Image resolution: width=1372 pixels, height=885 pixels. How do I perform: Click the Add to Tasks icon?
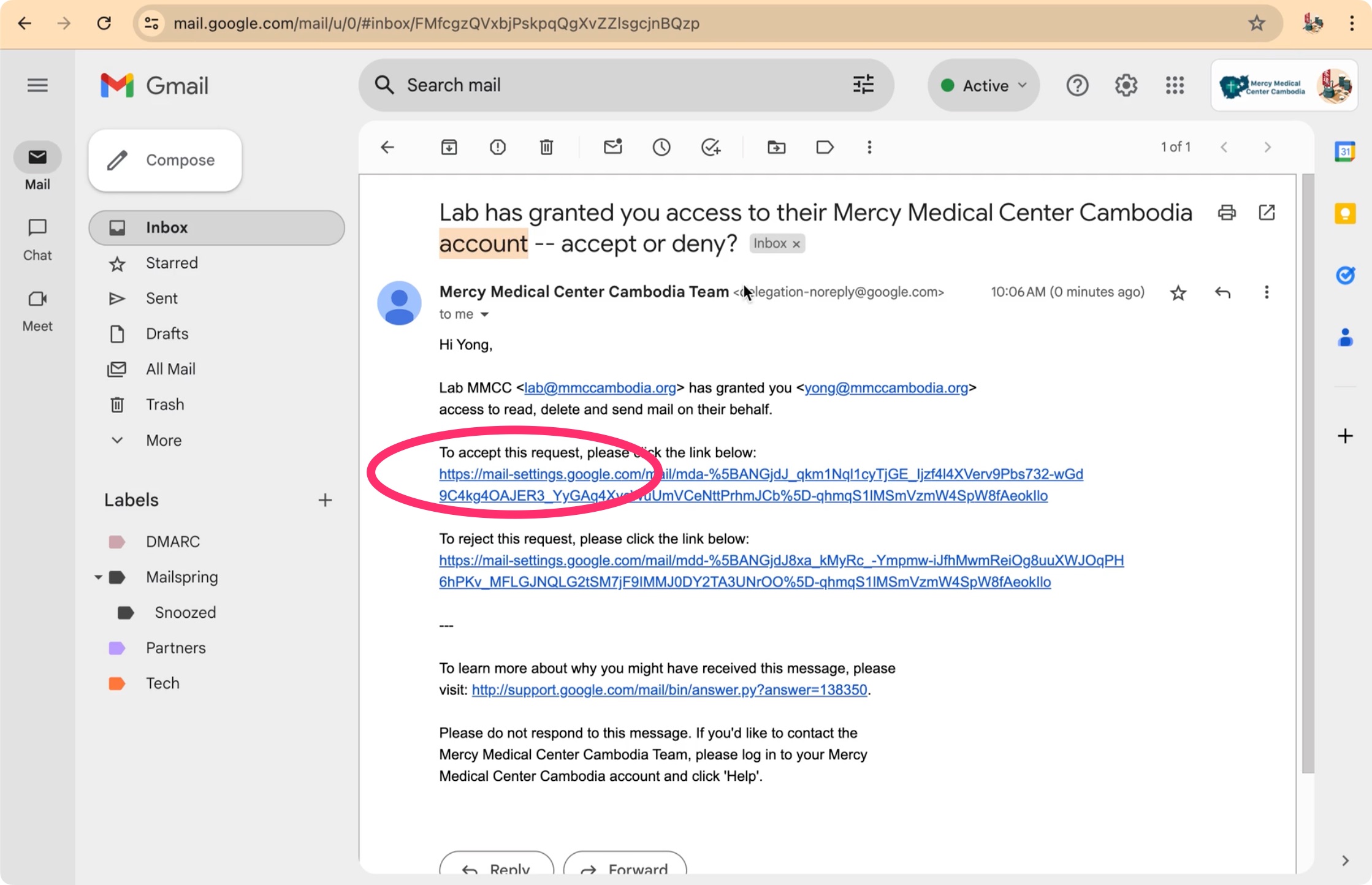pyautogui.click(x=711, y=147)
